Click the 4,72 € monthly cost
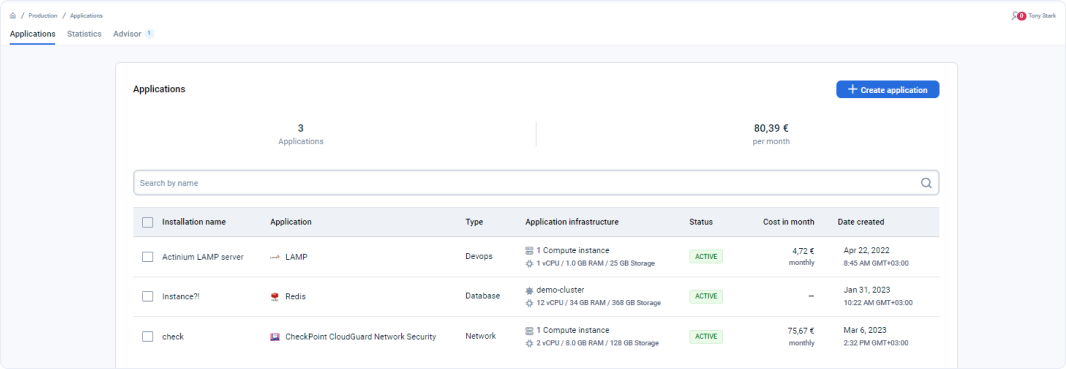This screenshot has height=369, width=1066. (803, 251)
